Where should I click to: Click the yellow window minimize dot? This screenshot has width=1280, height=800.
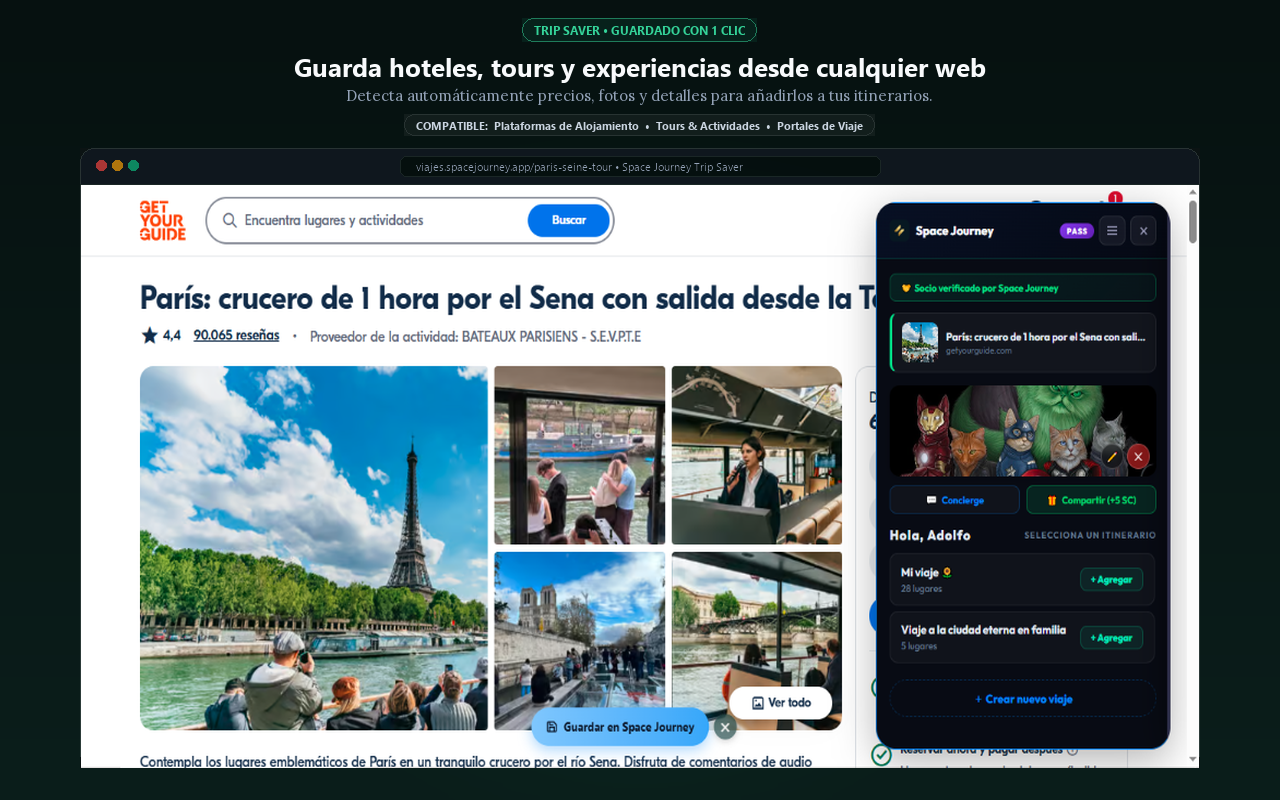tap(117, 166)
